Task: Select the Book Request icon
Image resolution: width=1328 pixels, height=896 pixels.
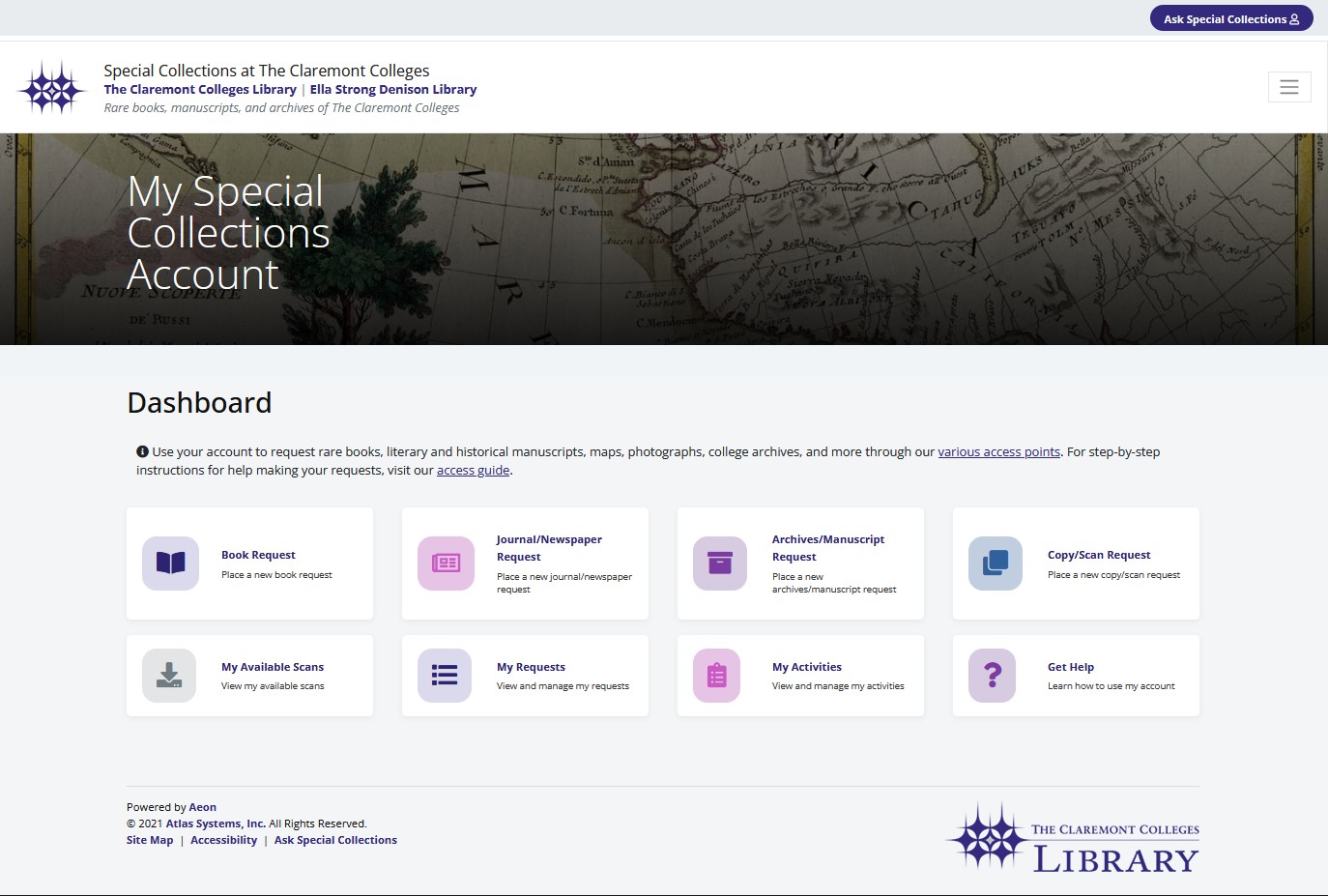Action: 169,564
